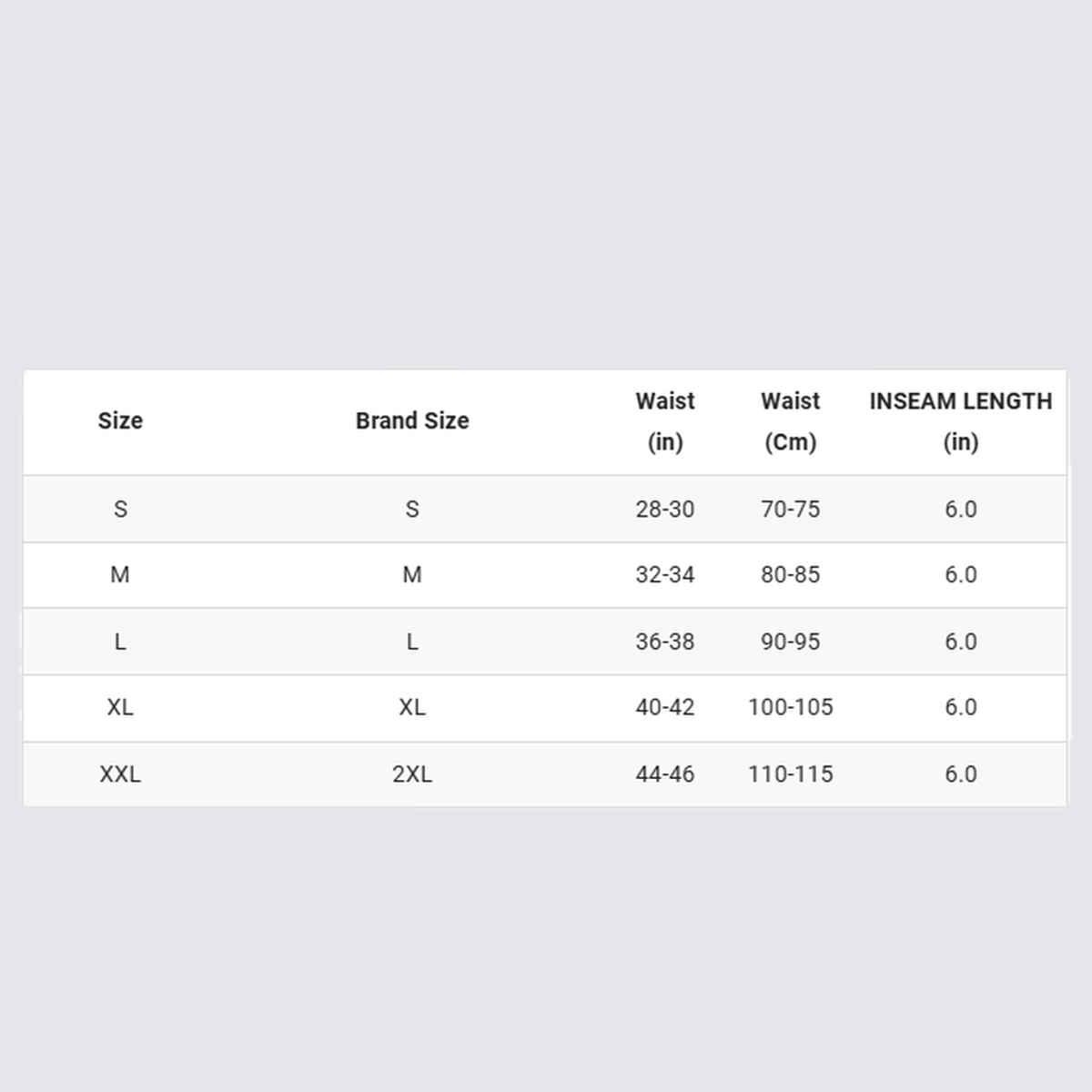Click the Brand Size column header
This screenshot has height=1092, width=1092.
(412, 420)
